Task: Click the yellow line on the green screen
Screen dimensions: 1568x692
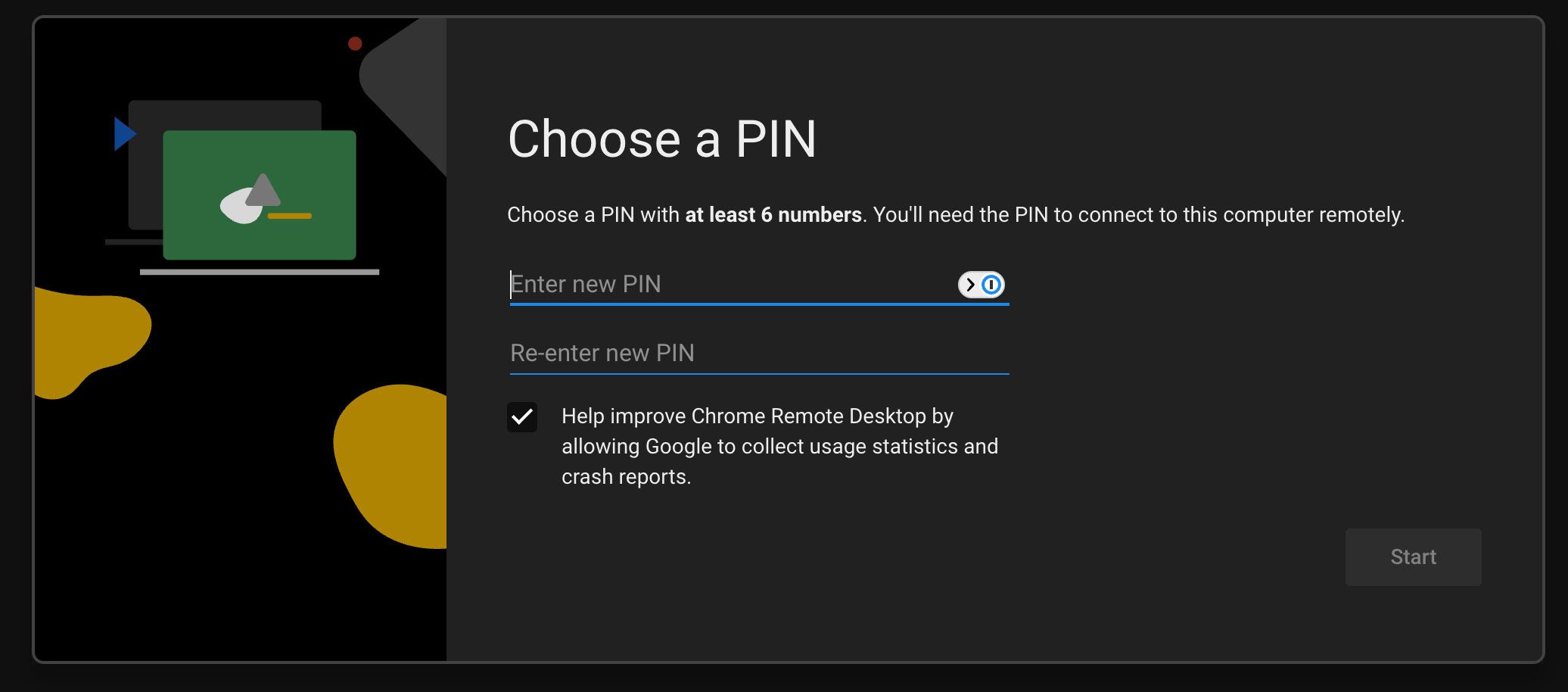Action: [x=290, y=217]
